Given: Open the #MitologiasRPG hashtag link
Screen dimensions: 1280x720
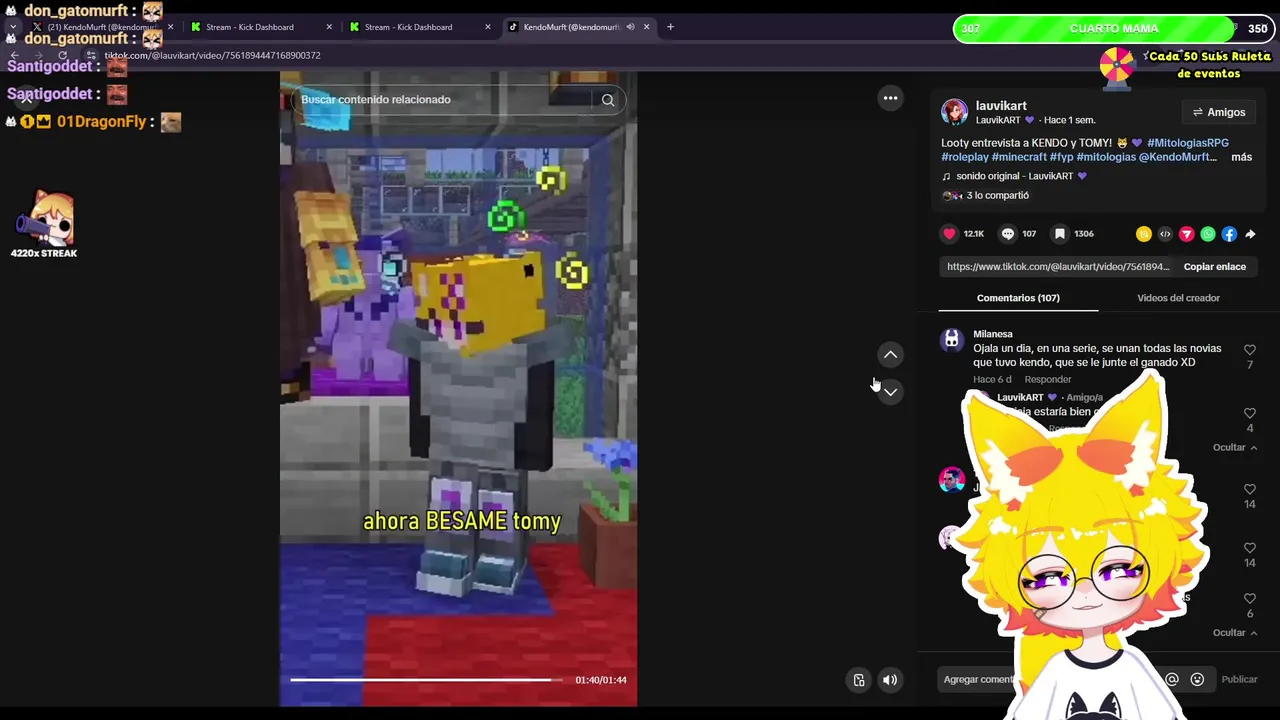Looking at the screenshot, I should pyautogui.click(x=1188, y=143).
